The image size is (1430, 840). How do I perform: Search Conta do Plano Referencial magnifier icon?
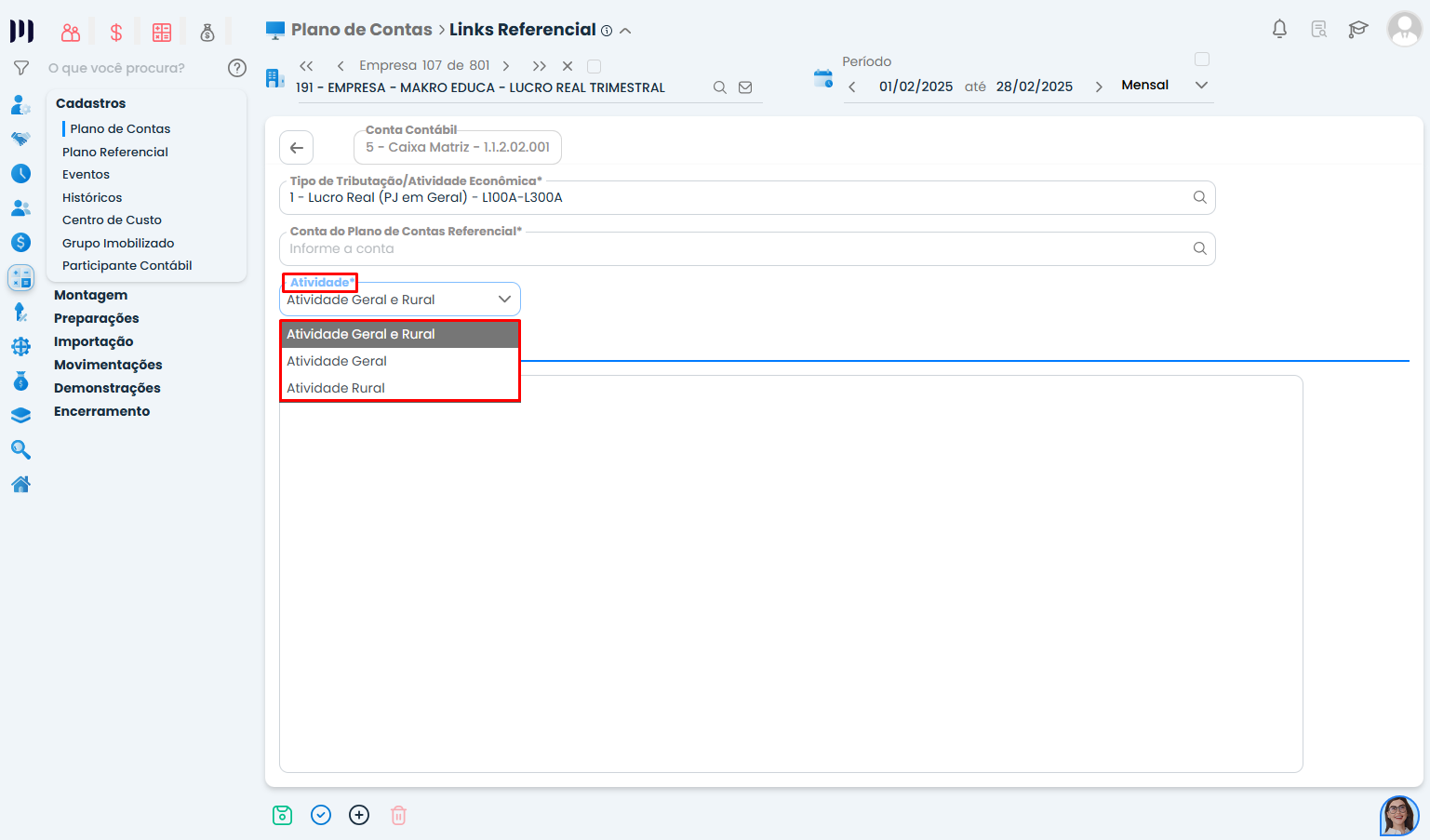click(1200, 248)
